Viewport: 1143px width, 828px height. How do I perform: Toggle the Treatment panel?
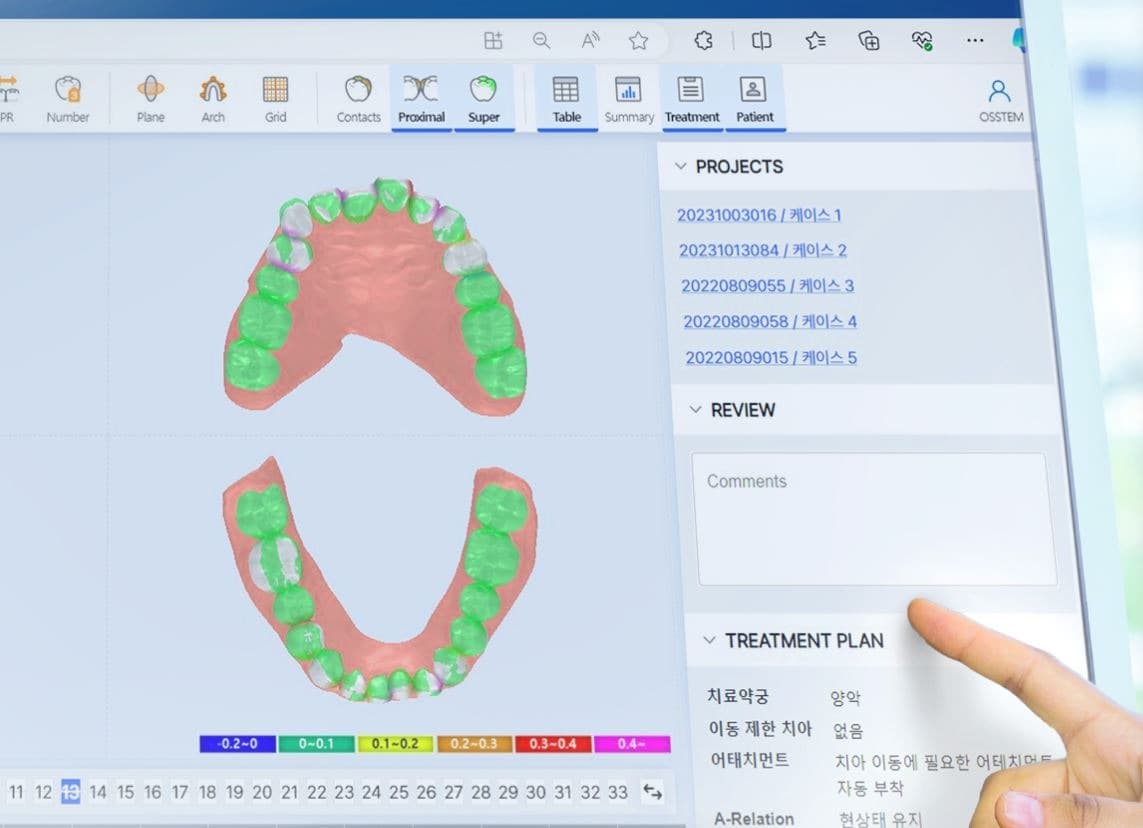coord(692,98)
